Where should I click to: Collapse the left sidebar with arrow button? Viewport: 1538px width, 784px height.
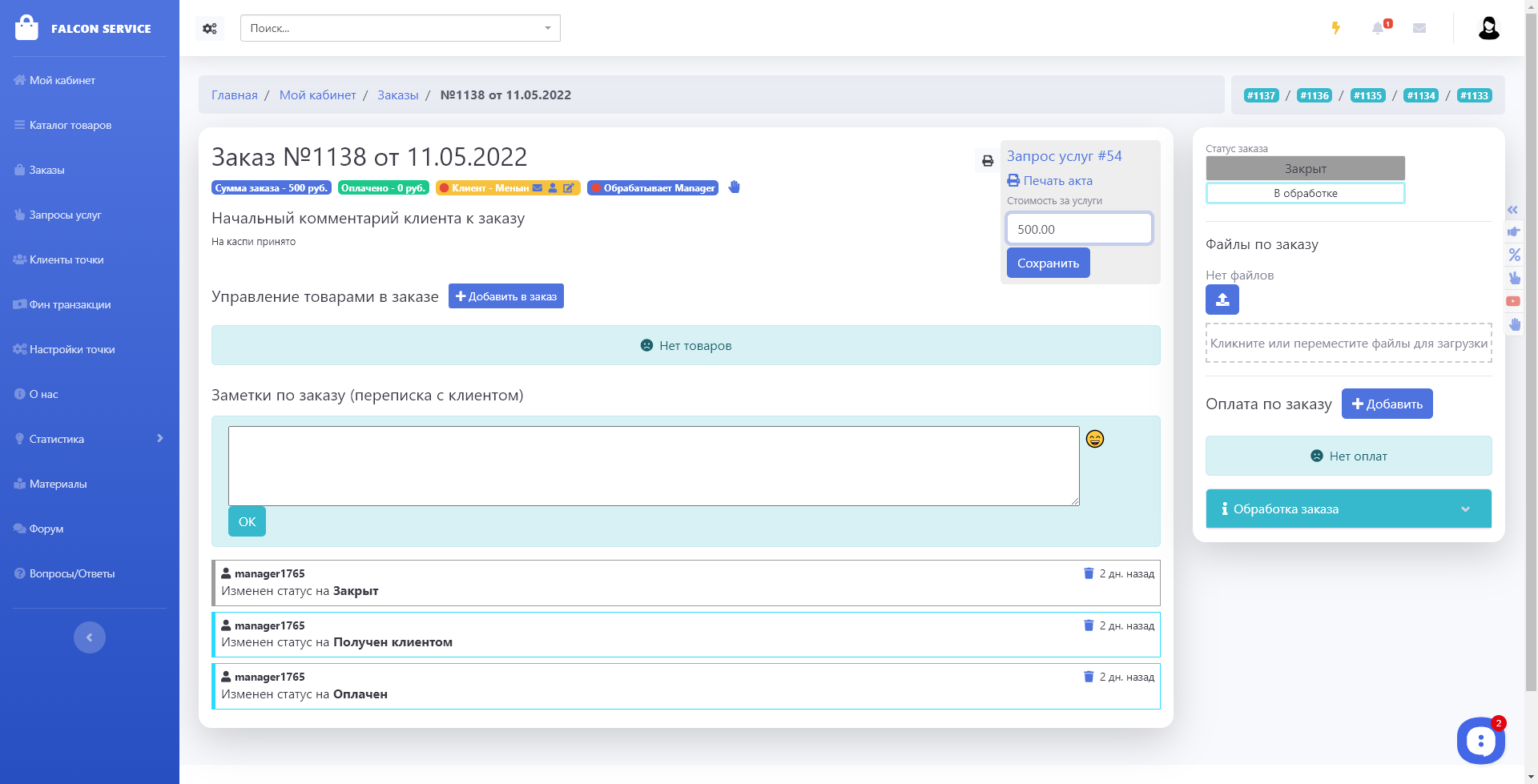90,637
